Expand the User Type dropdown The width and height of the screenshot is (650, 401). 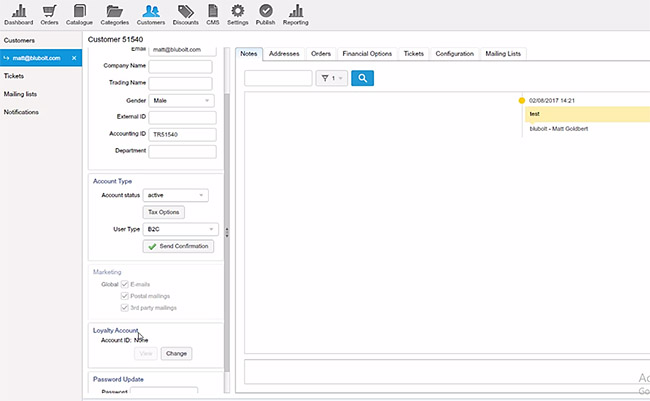[180, 229]
